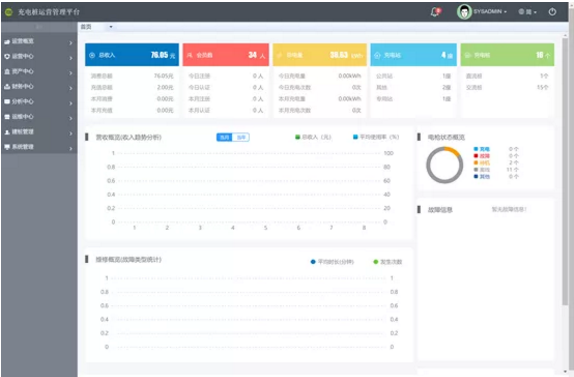Open the SYSADMIN account dropdown
The height and width of the screenshot is (377, 574).
click(x=490, y=12)
